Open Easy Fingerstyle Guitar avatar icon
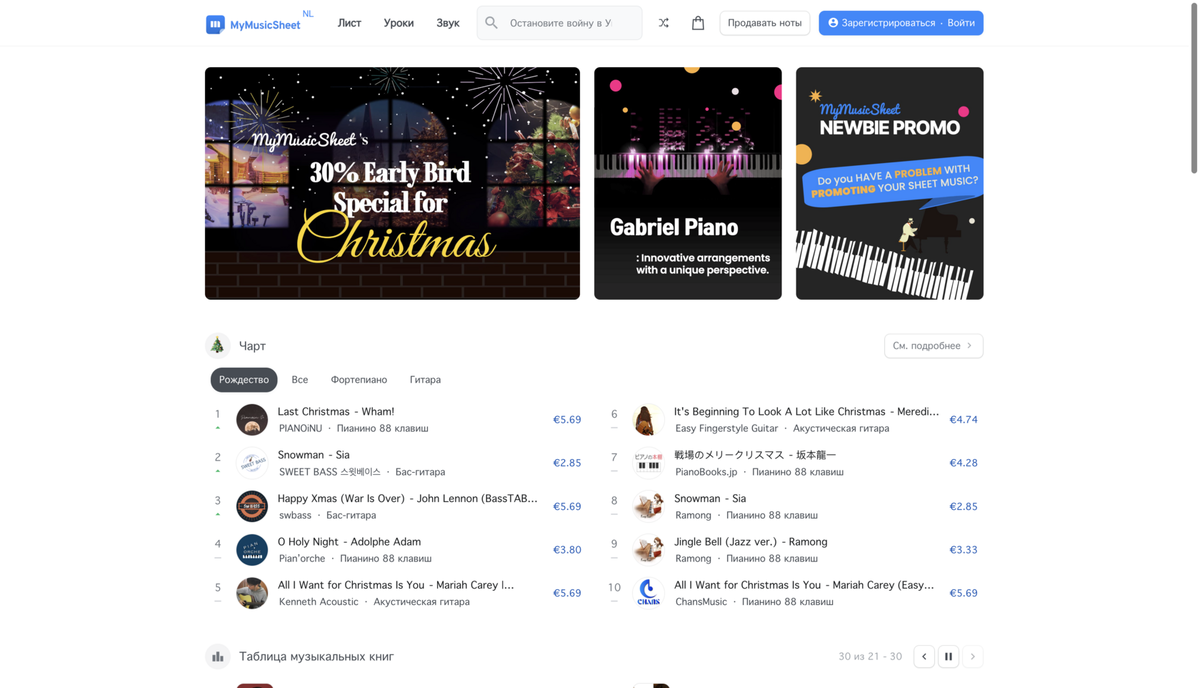1200x688 pixels. click(x=648, y=420)
